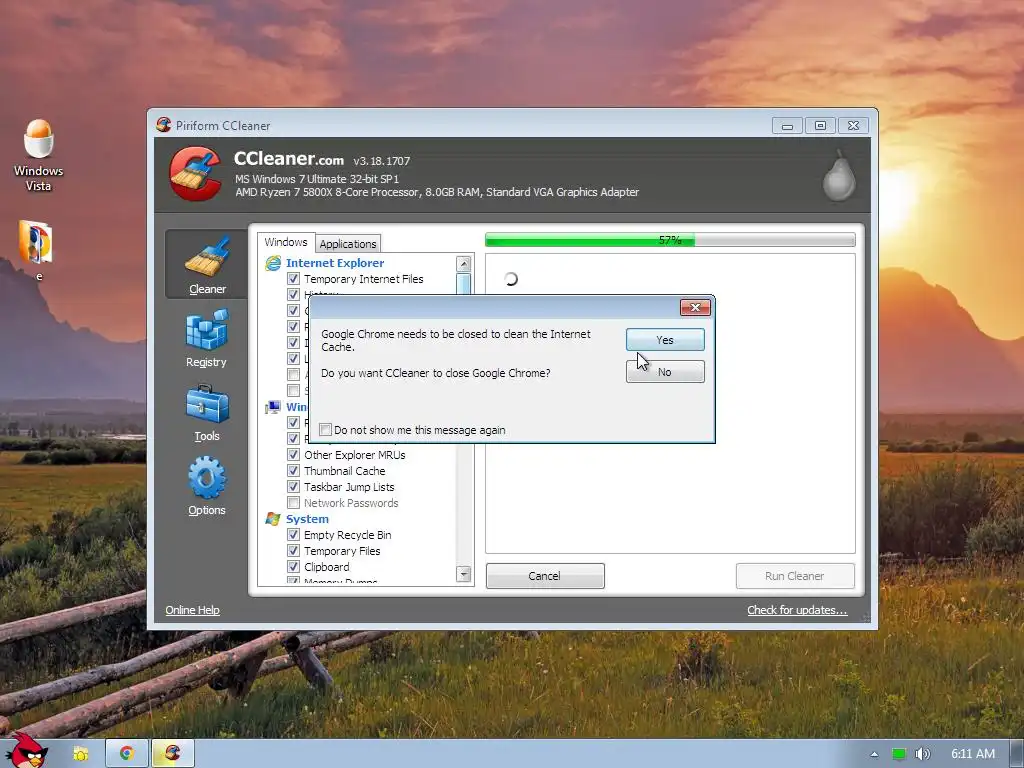The height and width of the screenshot is (768, 1024).
Task: Click 'MS Windows 7 Ultimate 32-bit SP1' text
Action: click(x=317, y=179)
